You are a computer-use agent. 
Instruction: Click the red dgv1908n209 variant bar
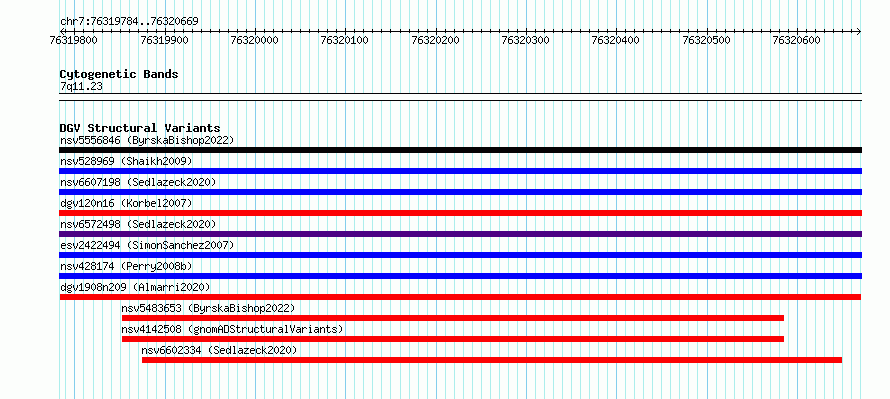click(x=460, y=297)
